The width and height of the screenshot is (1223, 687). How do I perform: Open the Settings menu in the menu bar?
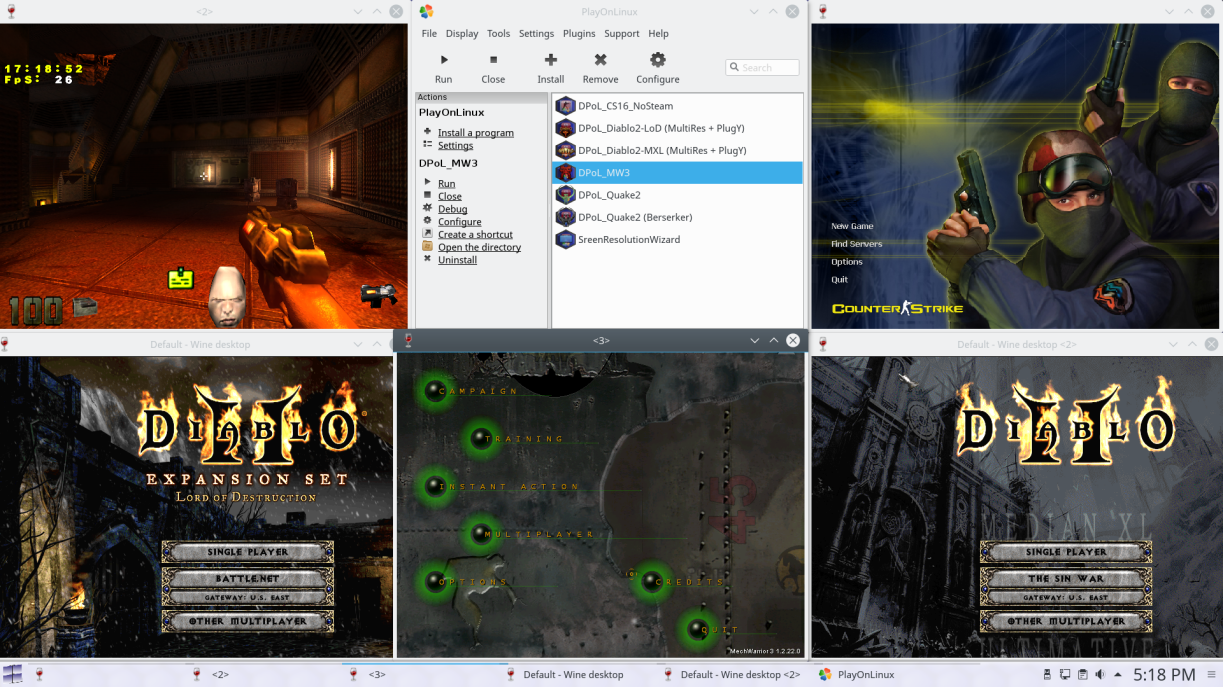coord(536,33)
